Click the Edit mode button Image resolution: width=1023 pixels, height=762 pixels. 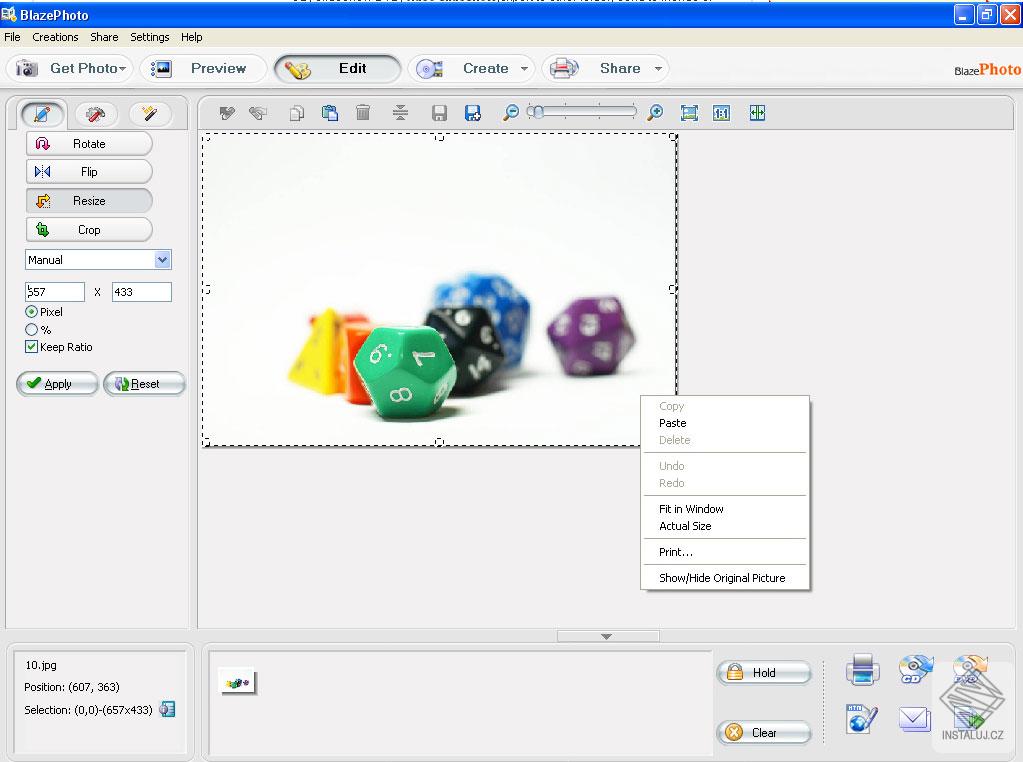(x=337, y=69)
